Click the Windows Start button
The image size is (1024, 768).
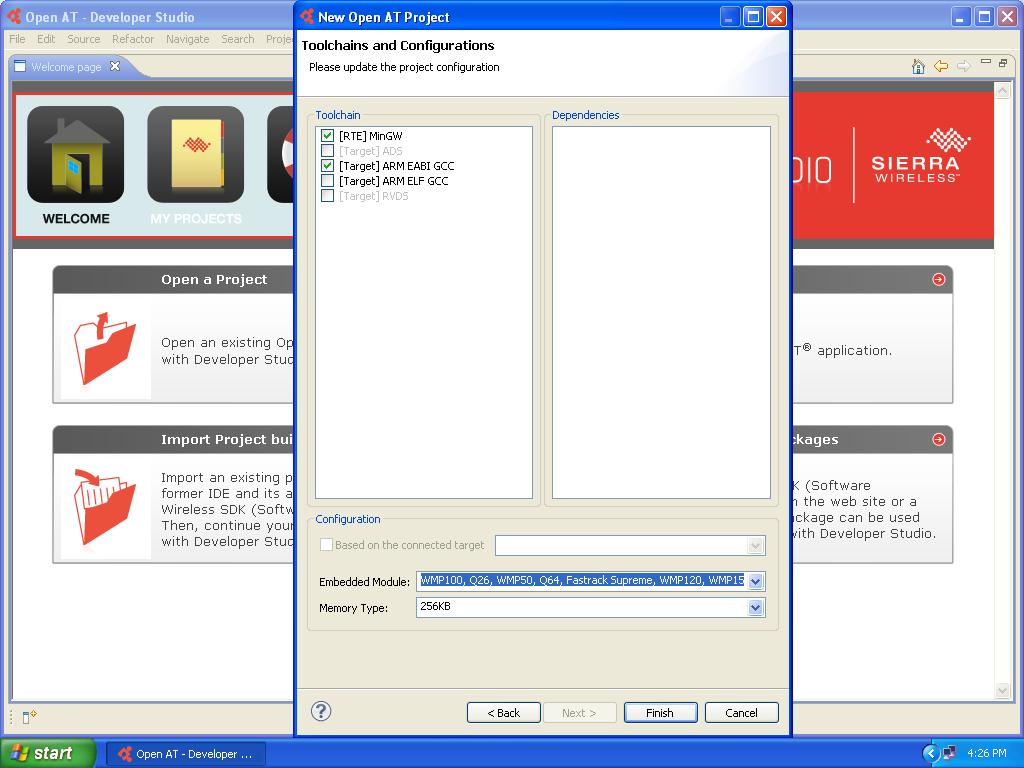48,753
